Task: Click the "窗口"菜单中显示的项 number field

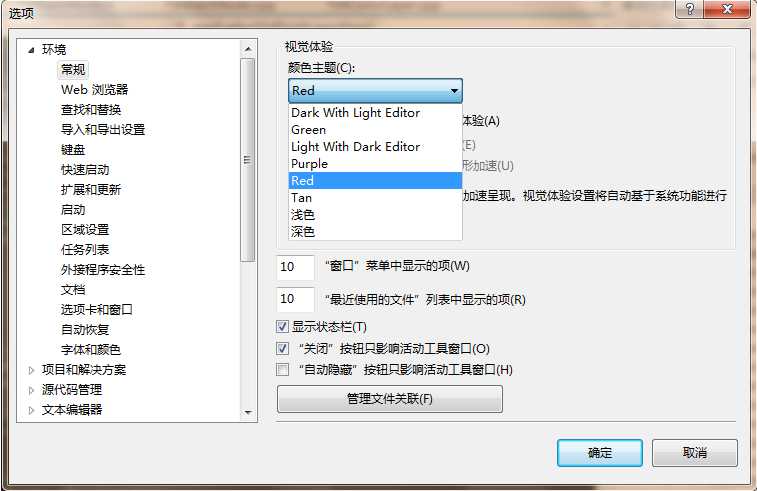Action: coord(295,267)
